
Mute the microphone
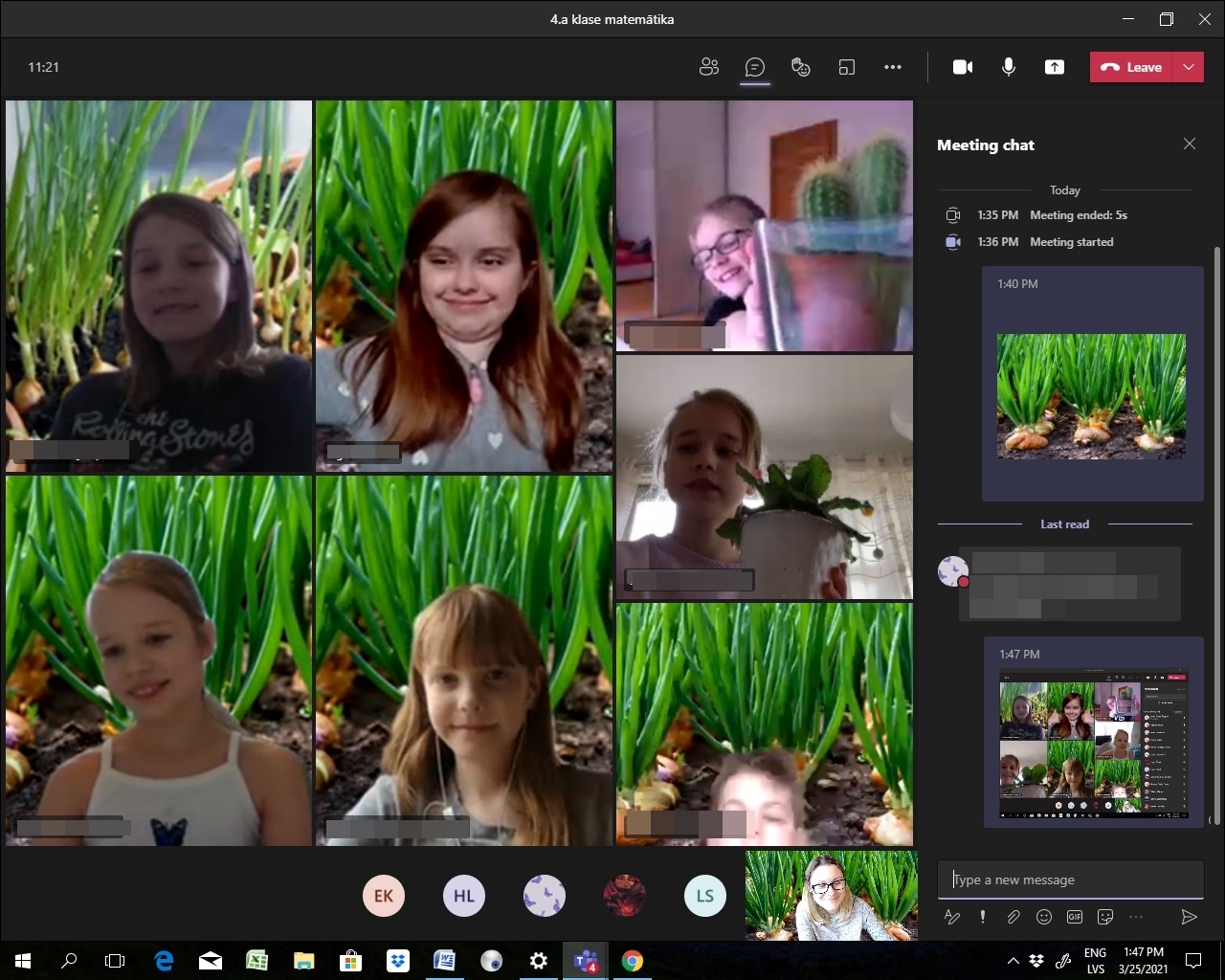(1009, 67)
